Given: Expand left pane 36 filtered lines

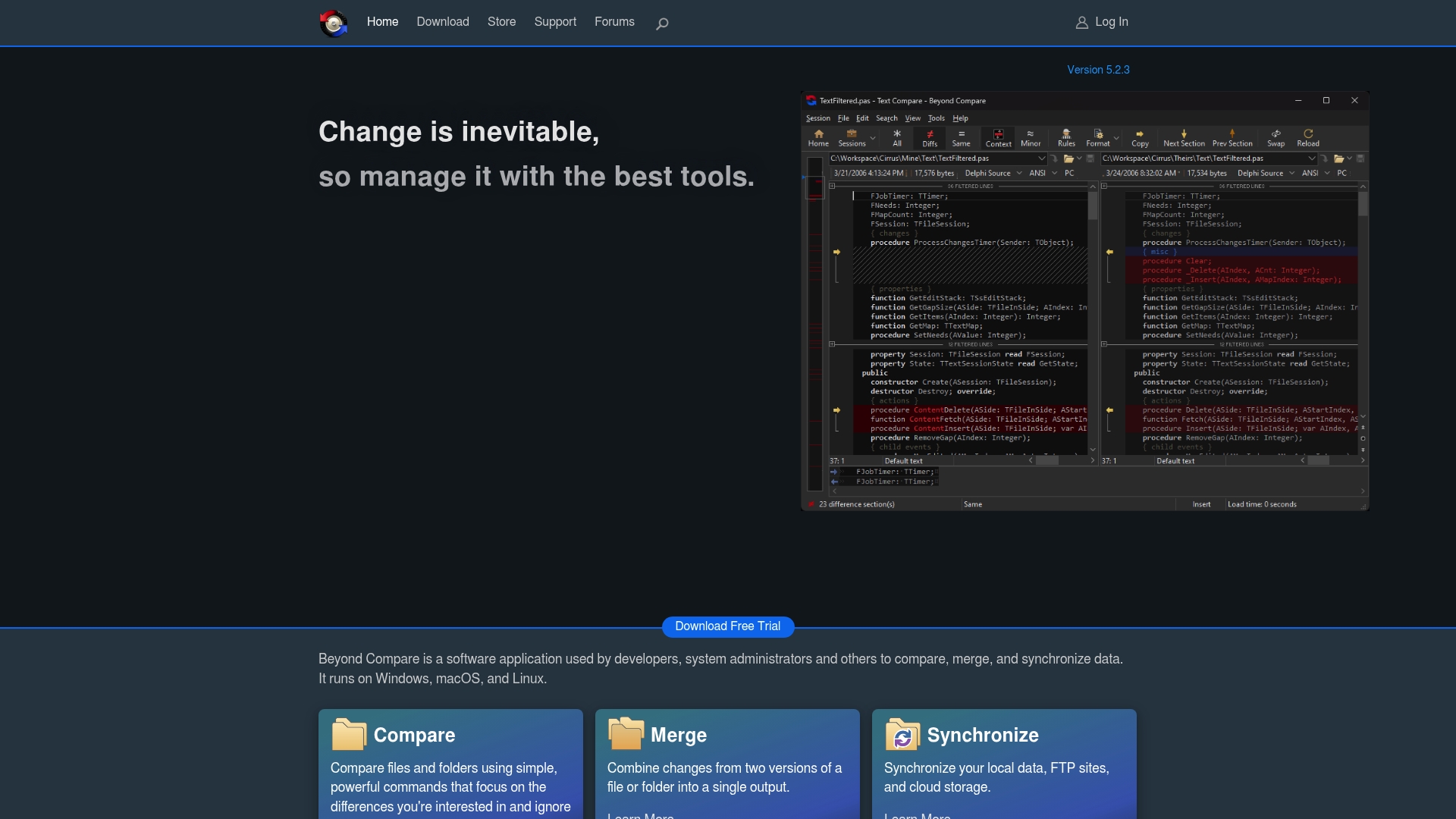Looking at the screenshot, I should coord(832,186).
